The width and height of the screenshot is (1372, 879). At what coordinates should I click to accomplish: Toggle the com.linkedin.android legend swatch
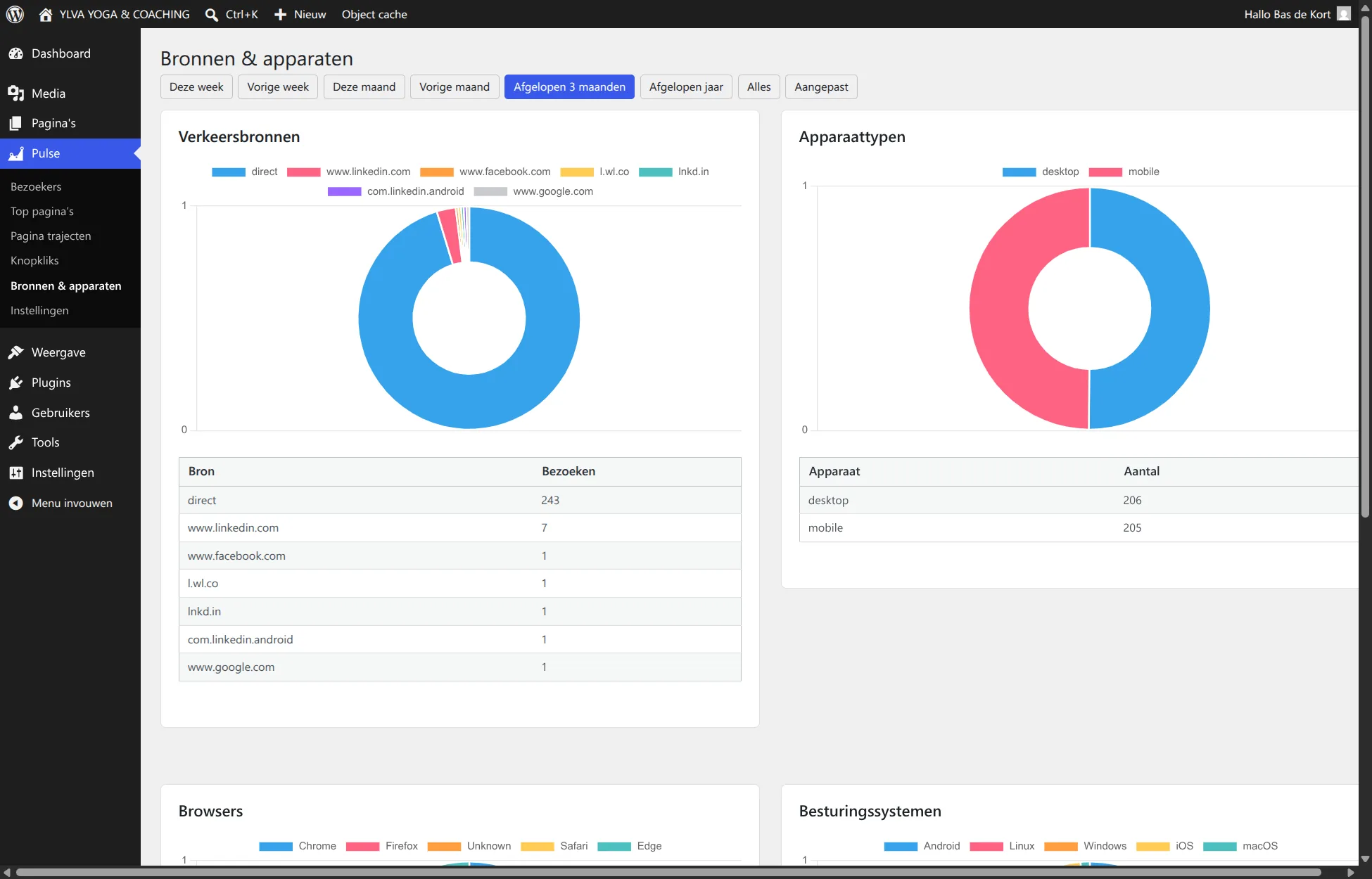click(x=345, y=191)
